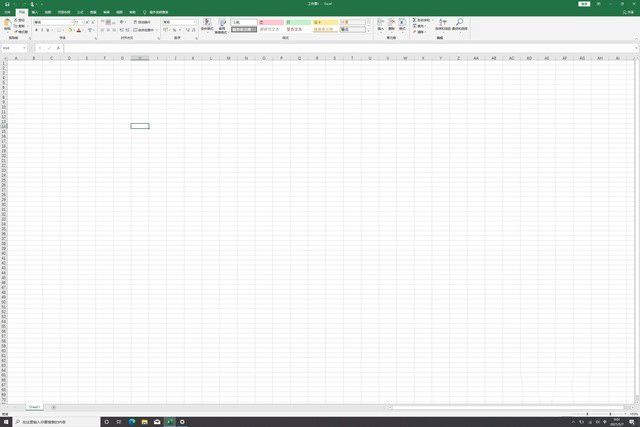Click the AutoSum sigma icon
This screenshot has height=427, width=640.
414,20
